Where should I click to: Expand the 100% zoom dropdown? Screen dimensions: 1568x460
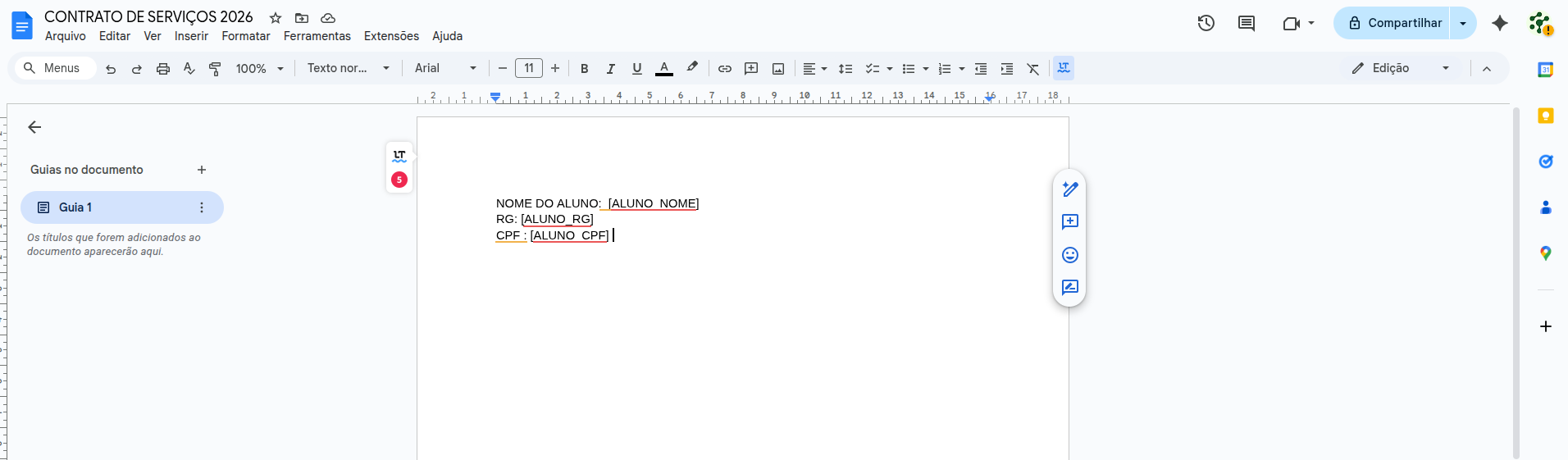pyautogui.click(x=259, y=69)
